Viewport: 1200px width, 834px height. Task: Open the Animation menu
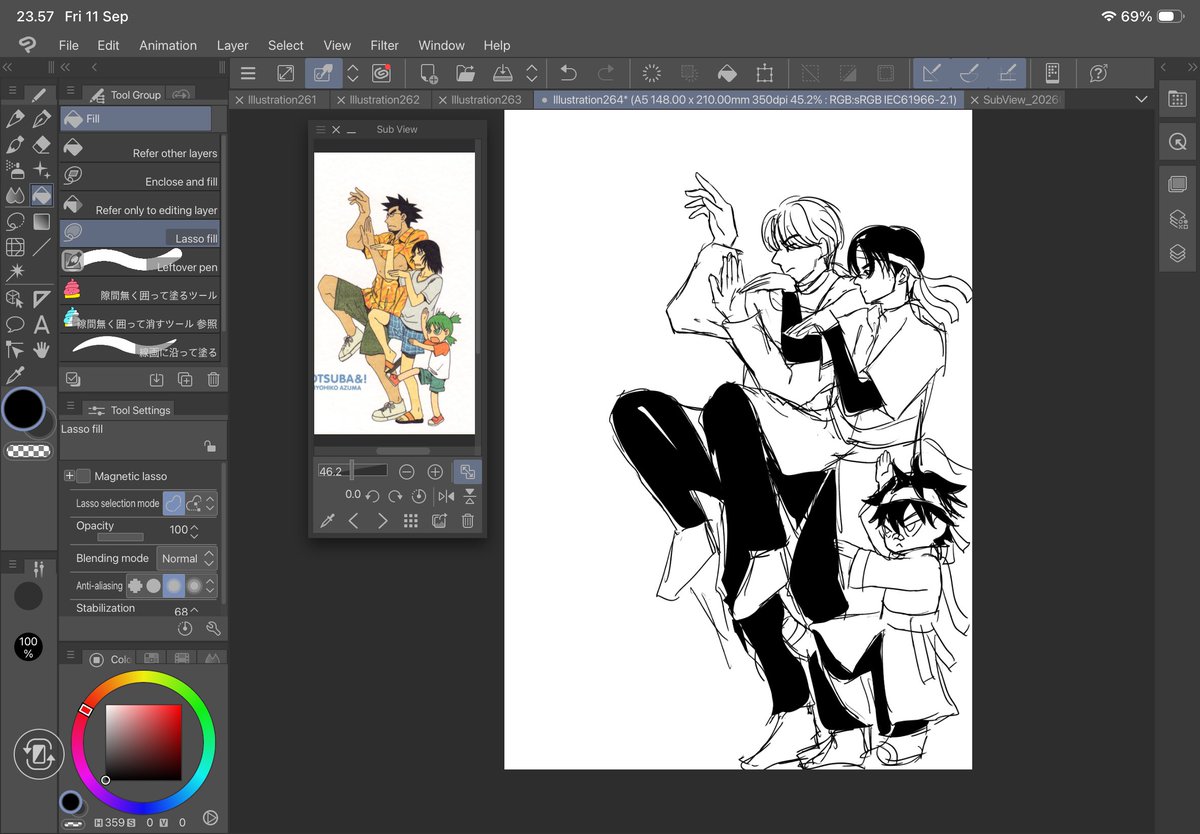click(168, 45)
